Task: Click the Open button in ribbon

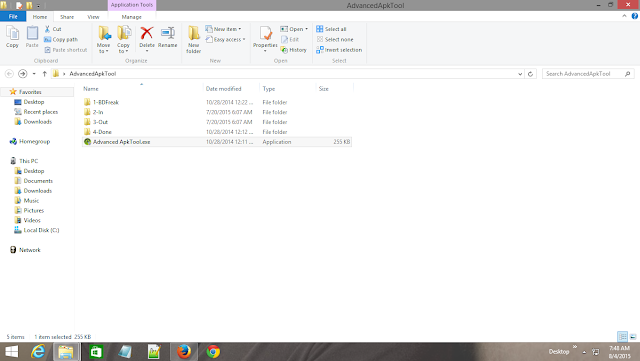Action: coord(294,29)
